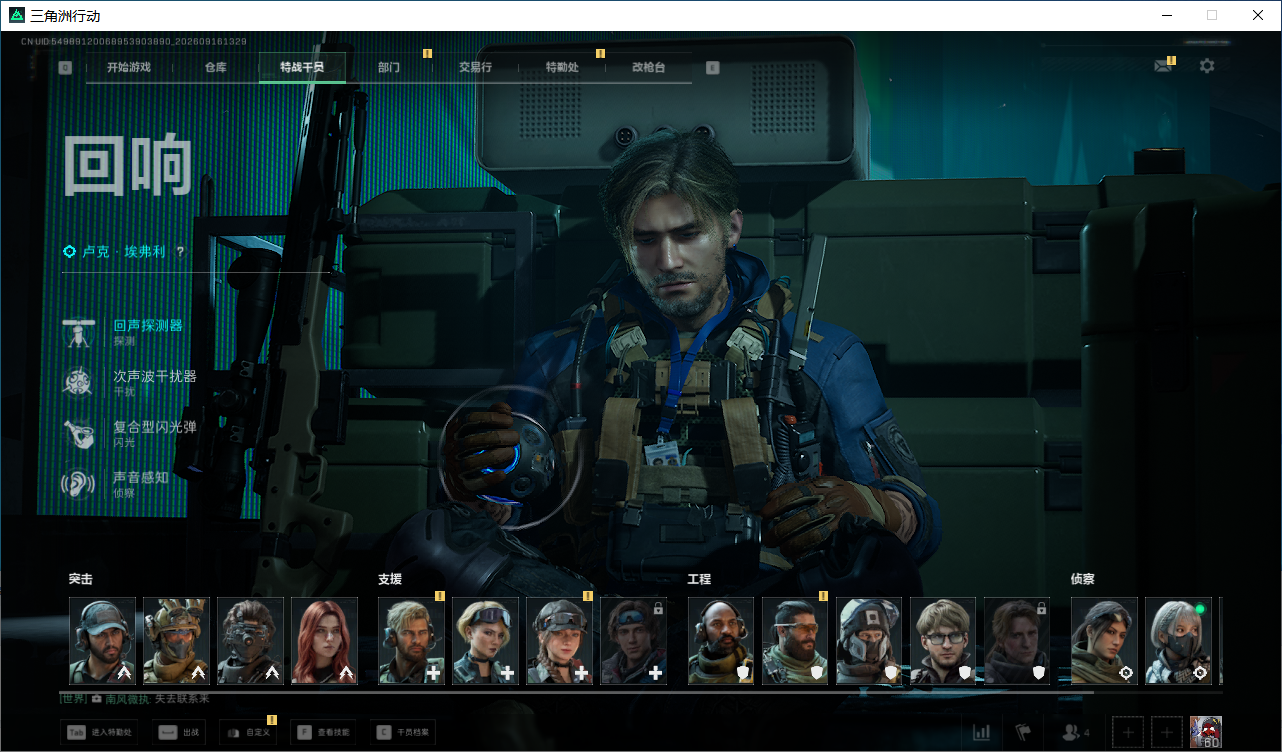1282x752 pixels.
Task: Click the active 特战干员 tab
Action: (x=302, y=68)
